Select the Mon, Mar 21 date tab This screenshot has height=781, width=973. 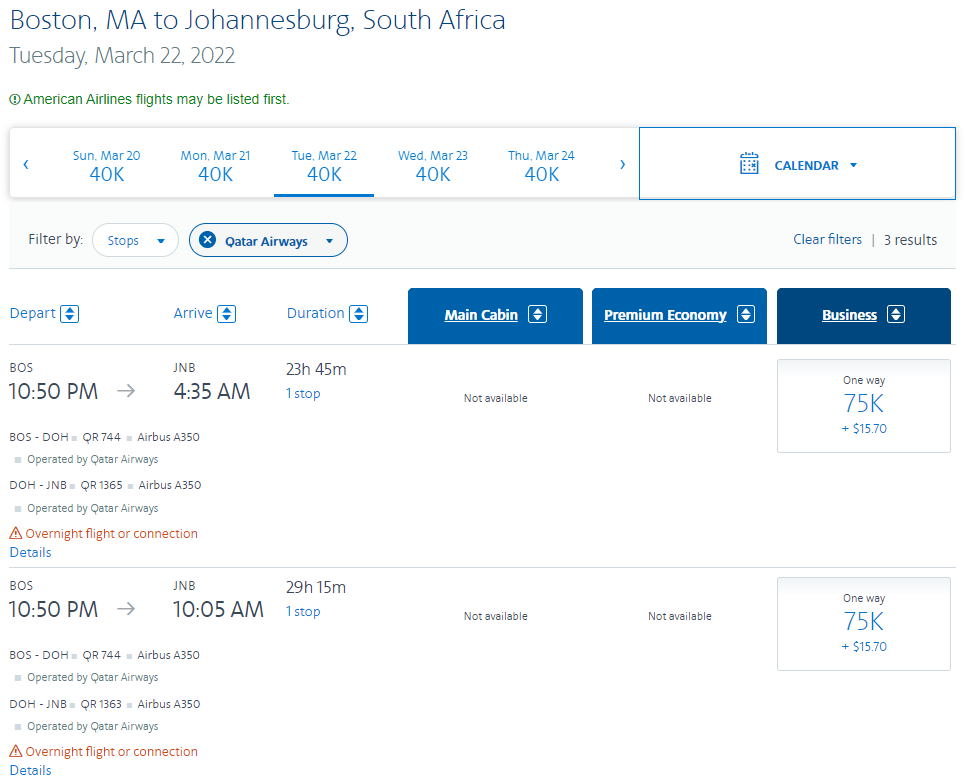tap(215, 164)
